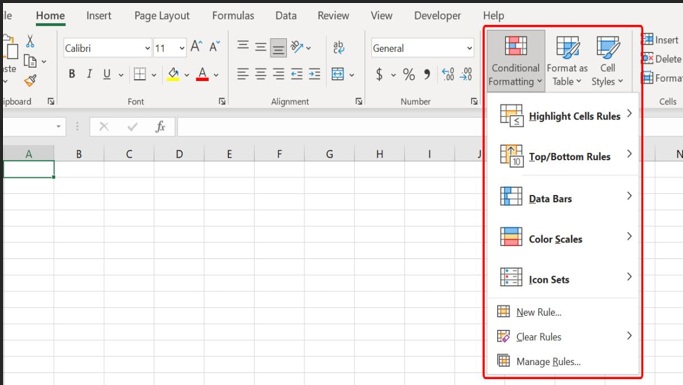
Task: Click the Borders icon
Action: [x=140, y=74]
